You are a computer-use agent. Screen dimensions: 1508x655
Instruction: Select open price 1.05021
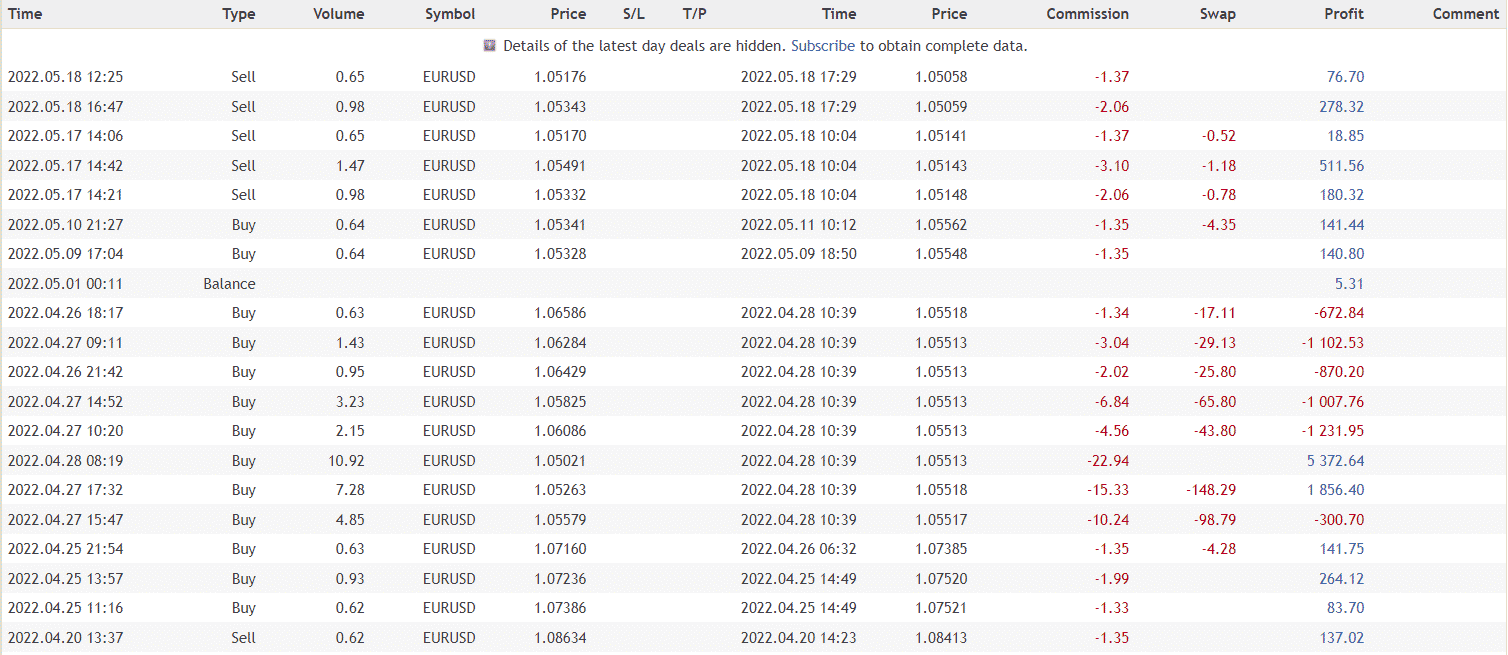tap(562, 461)
